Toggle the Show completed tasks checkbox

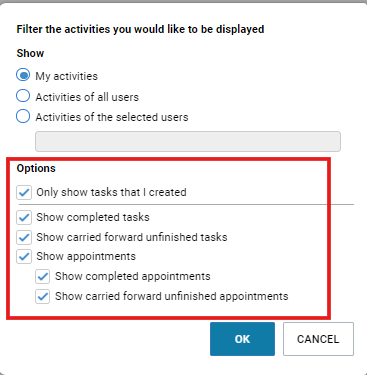tap(24, 217)
